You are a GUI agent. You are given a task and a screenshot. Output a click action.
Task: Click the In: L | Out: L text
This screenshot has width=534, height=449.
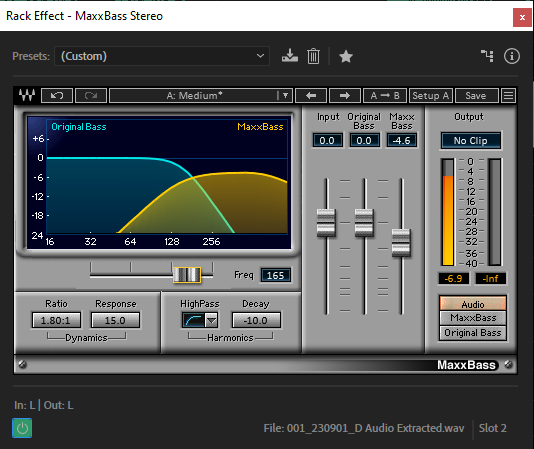pyautogui.click(x=44, y=405)
